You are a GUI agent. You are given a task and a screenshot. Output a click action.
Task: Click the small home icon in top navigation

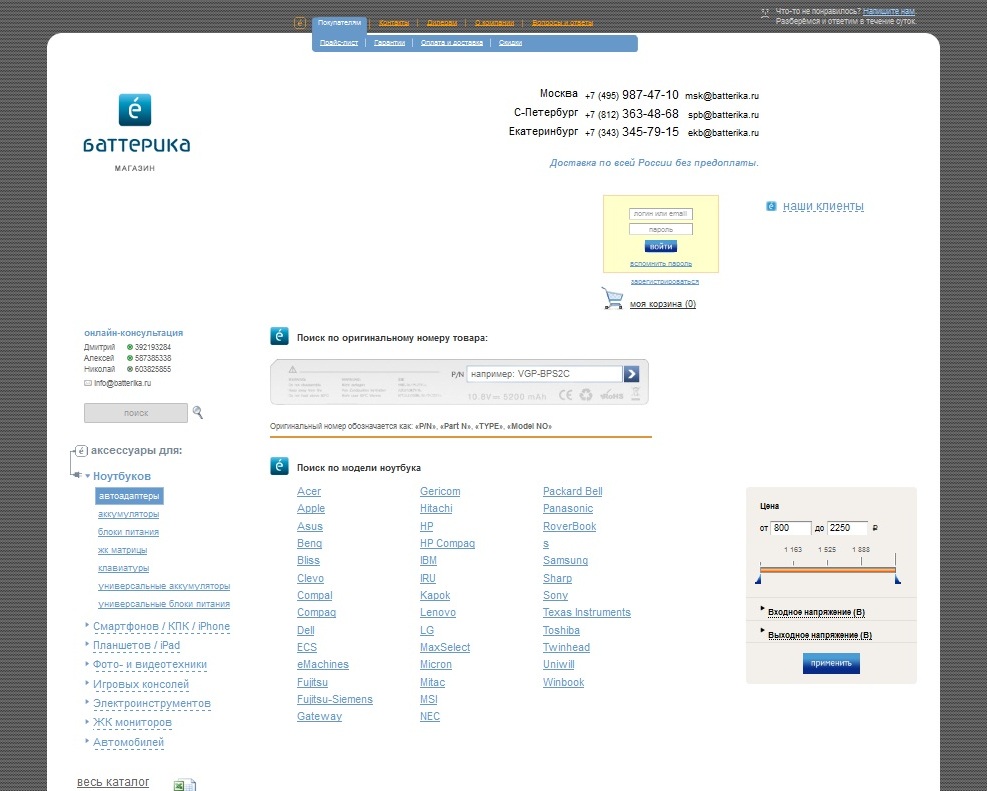pyautogui.click(x=300, y=22)
